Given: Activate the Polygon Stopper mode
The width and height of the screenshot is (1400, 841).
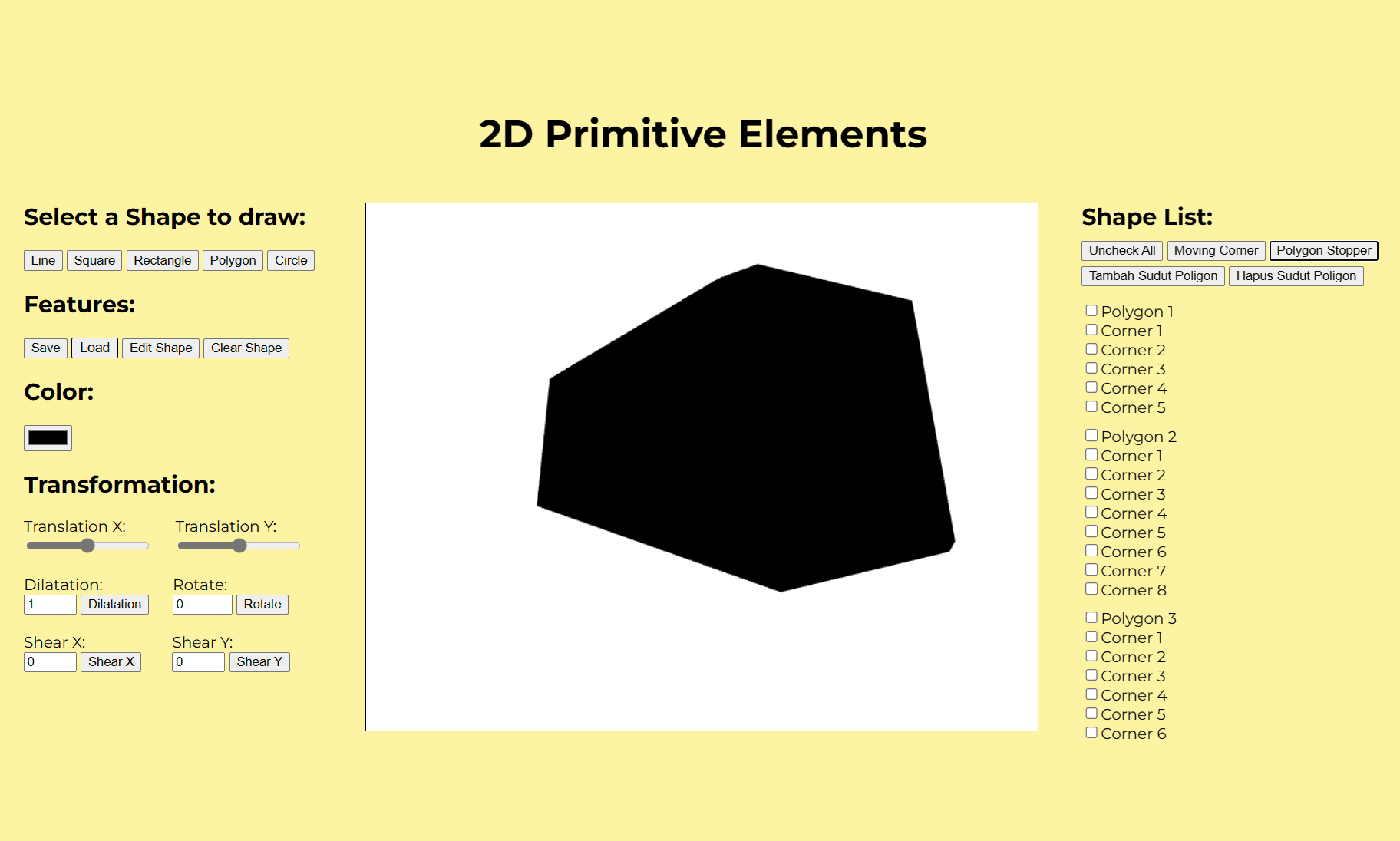Looking at the screenshot, I should (1323, 250).
